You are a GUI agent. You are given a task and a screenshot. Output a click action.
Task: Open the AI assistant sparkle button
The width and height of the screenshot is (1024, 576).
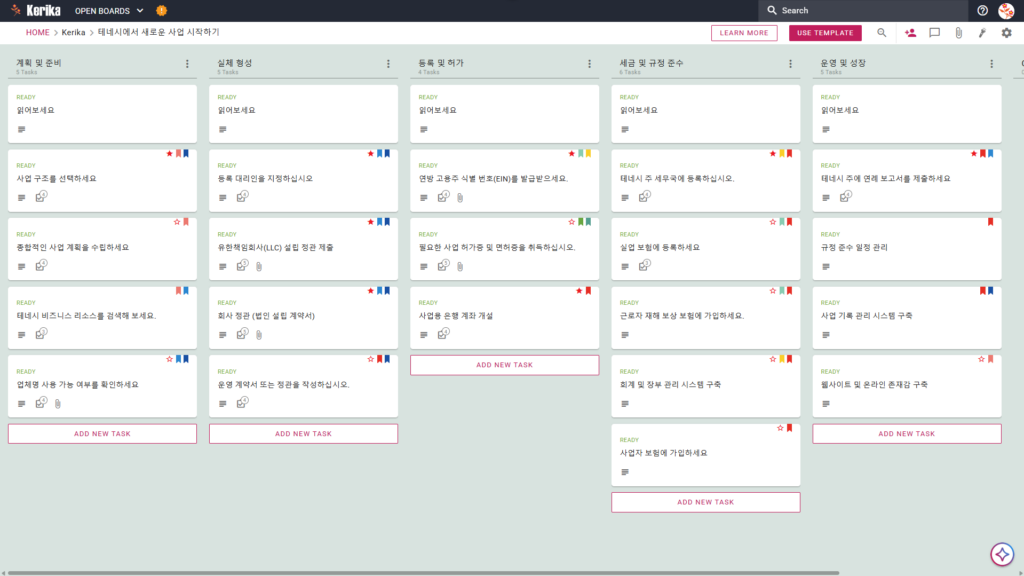point(1002,554)
